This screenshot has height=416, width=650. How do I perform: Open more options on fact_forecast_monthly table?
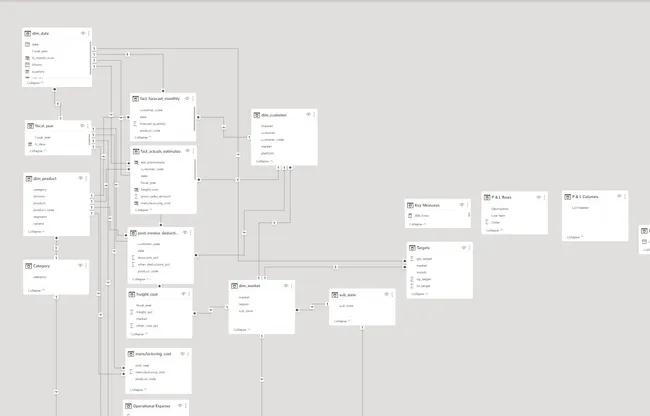(193, 99)
